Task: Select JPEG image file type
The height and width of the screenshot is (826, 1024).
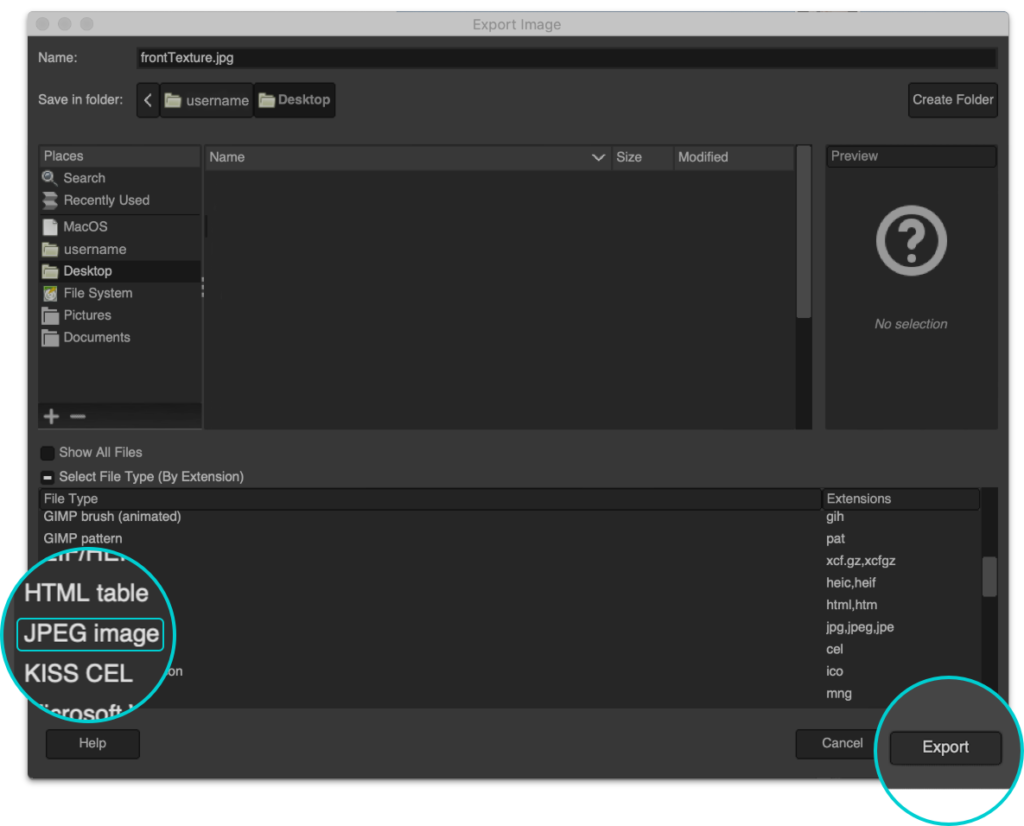Action: pyautogui.click(x=91, y=633)
